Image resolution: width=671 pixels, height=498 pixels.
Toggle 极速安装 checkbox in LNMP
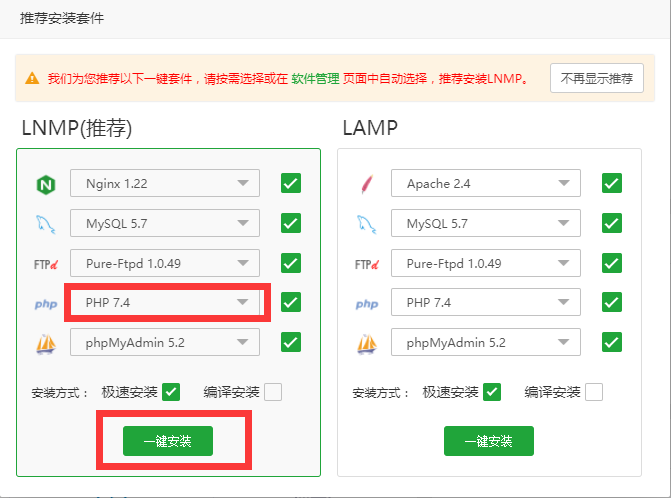171,392
